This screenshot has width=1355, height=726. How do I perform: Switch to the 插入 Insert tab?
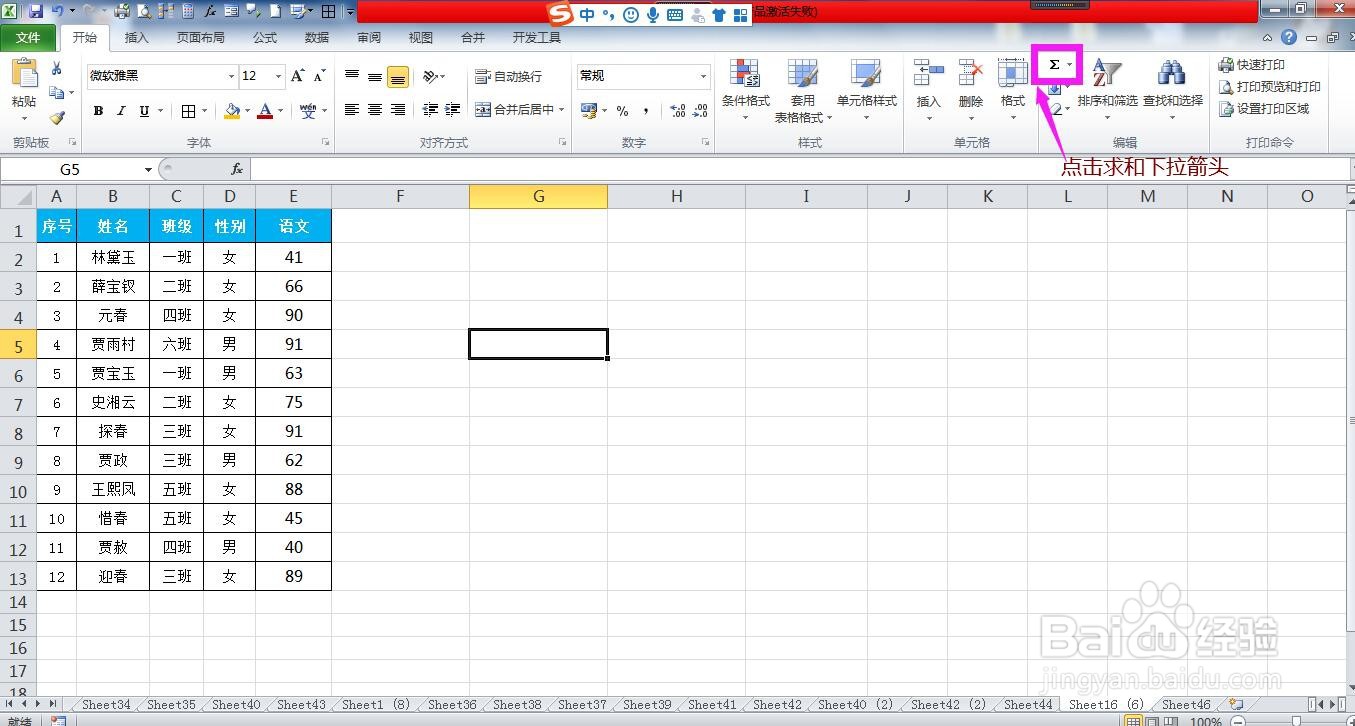136,38
